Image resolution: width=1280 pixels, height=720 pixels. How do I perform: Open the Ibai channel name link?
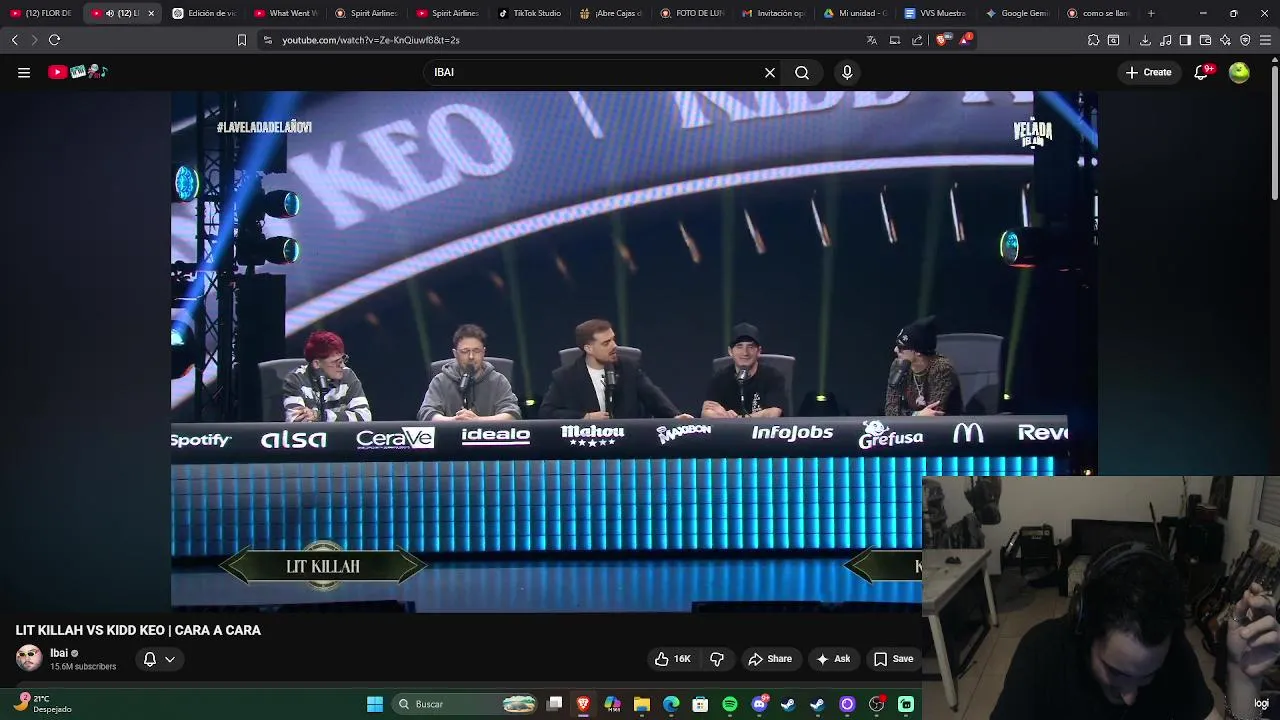59,653
